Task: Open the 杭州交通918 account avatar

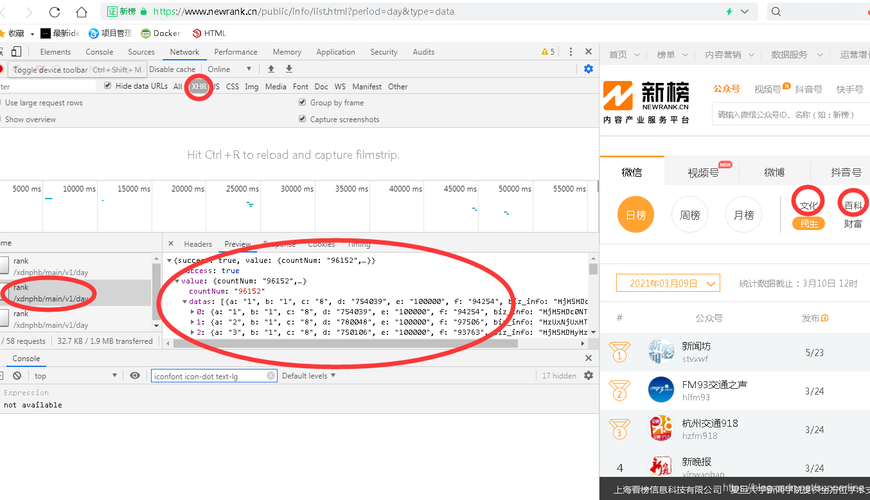Action: pyautogui.click(x=661, y=429)
